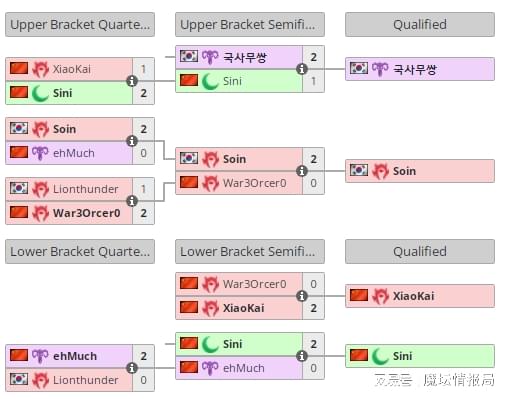
Task: Open info icon for Lionthunder vs War3Orcer0 match
Action: 132,201
